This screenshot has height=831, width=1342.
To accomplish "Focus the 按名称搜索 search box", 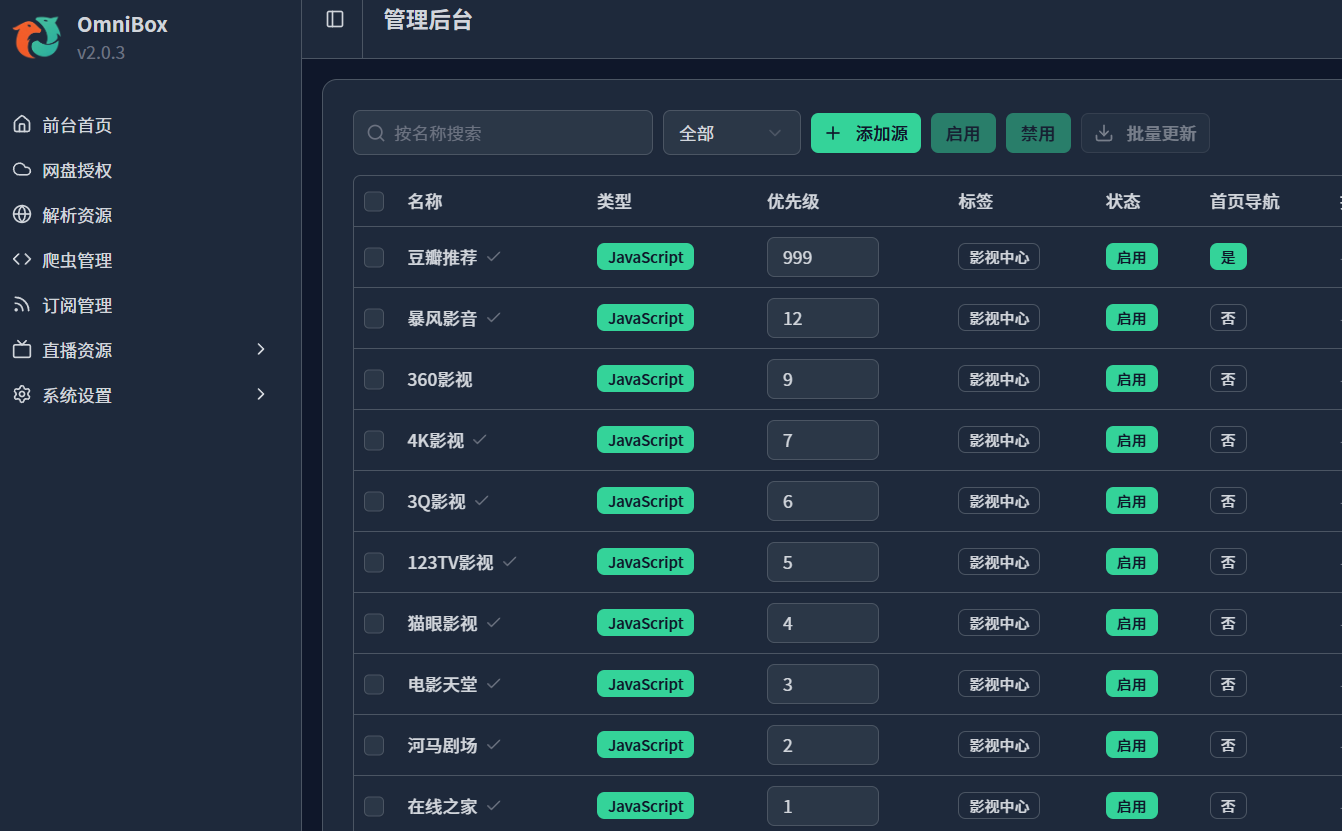I will click(503, 133).
